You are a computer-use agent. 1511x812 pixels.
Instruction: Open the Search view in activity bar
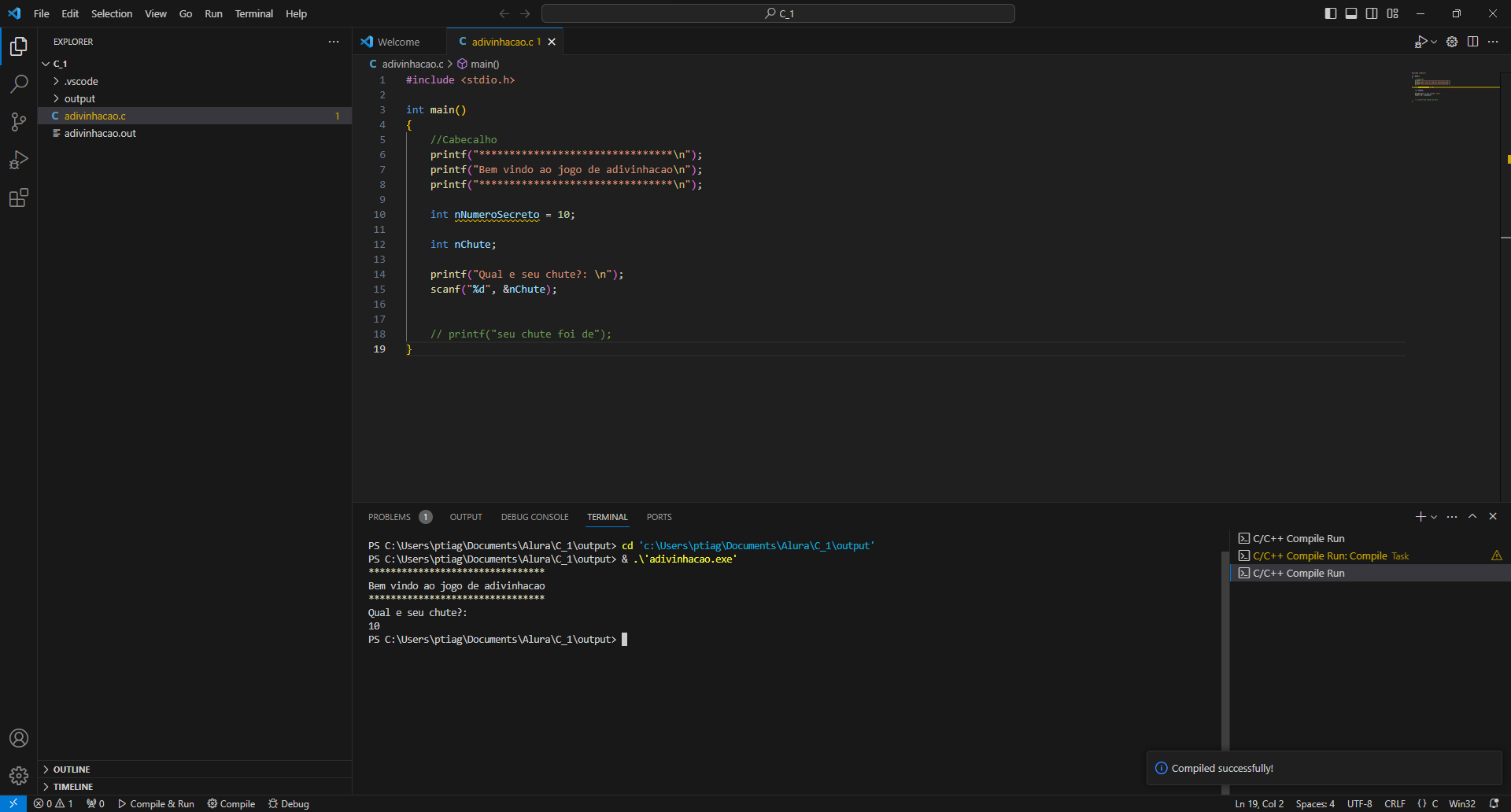click(x=19, y=84)
